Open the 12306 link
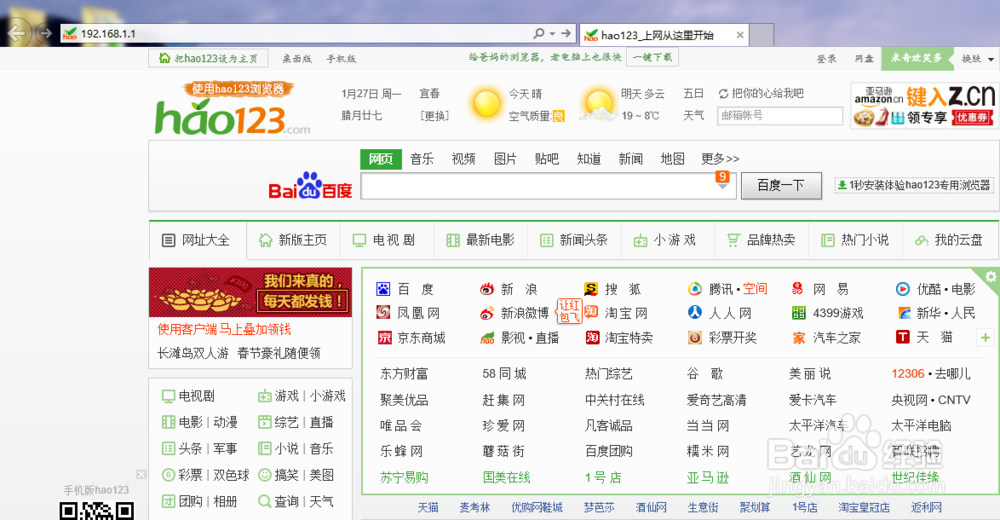This screenshot has height=520, width=1000. pos(908,374)
